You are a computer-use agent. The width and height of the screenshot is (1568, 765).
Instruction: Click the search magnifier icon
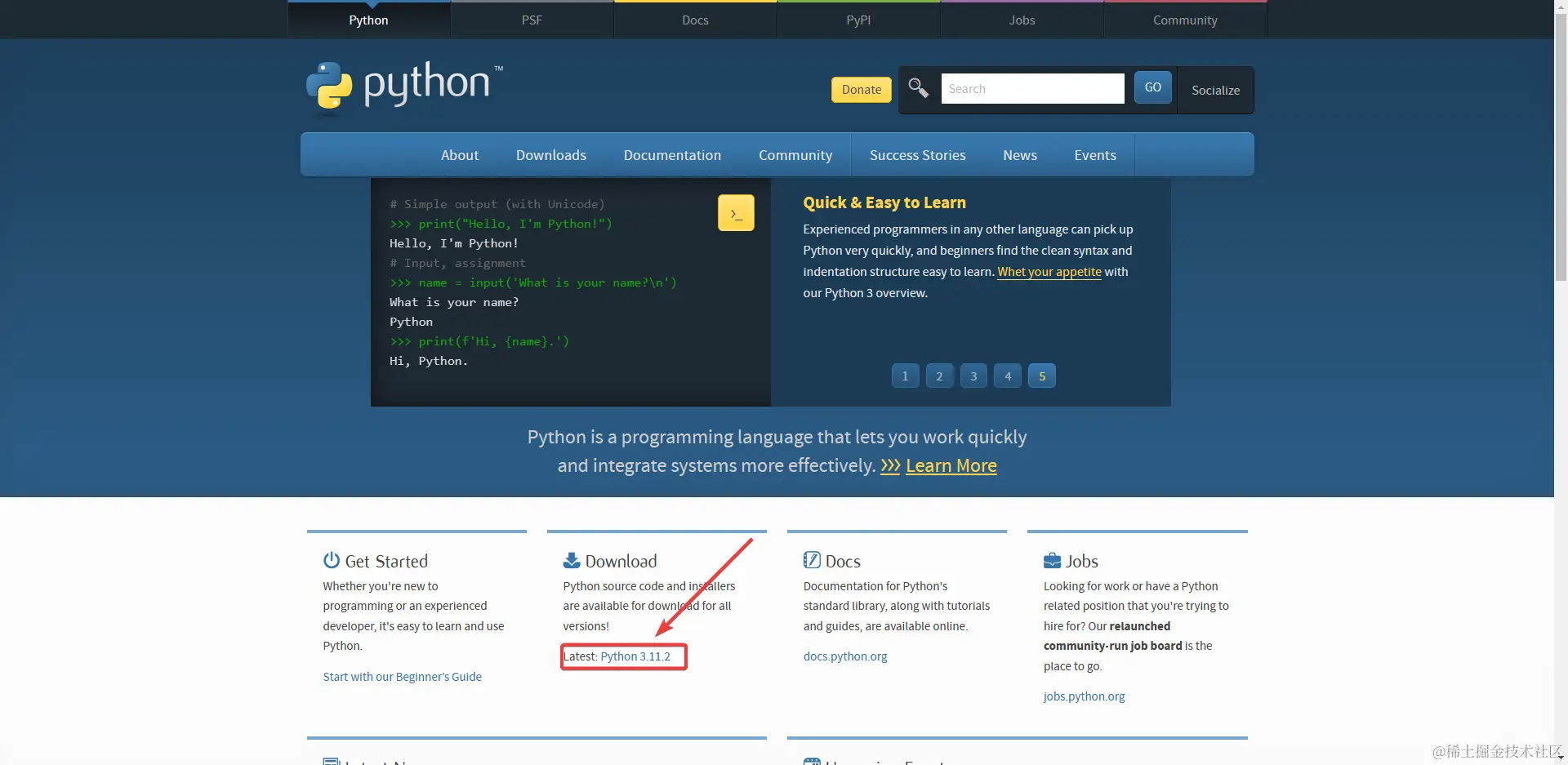[918, 88]
